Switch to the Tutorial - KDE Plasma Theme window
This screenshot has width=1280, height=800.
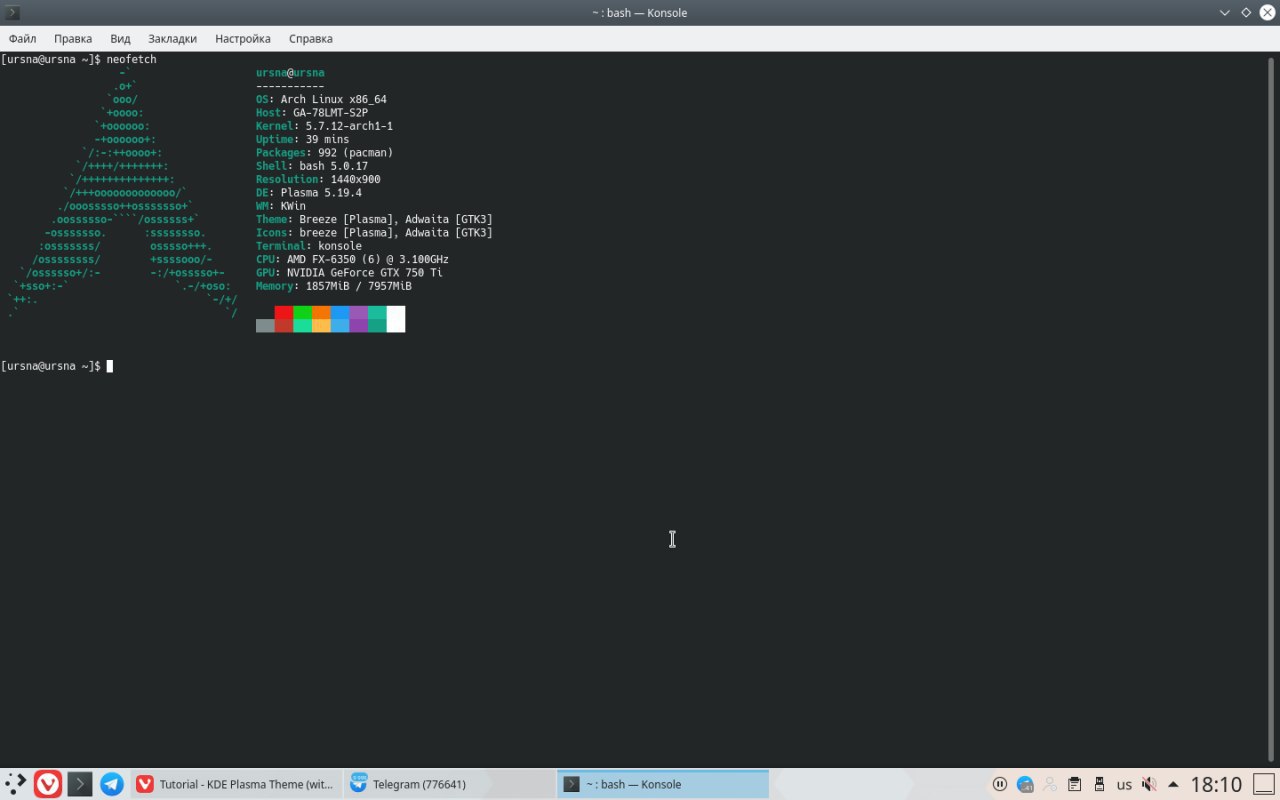236,784
